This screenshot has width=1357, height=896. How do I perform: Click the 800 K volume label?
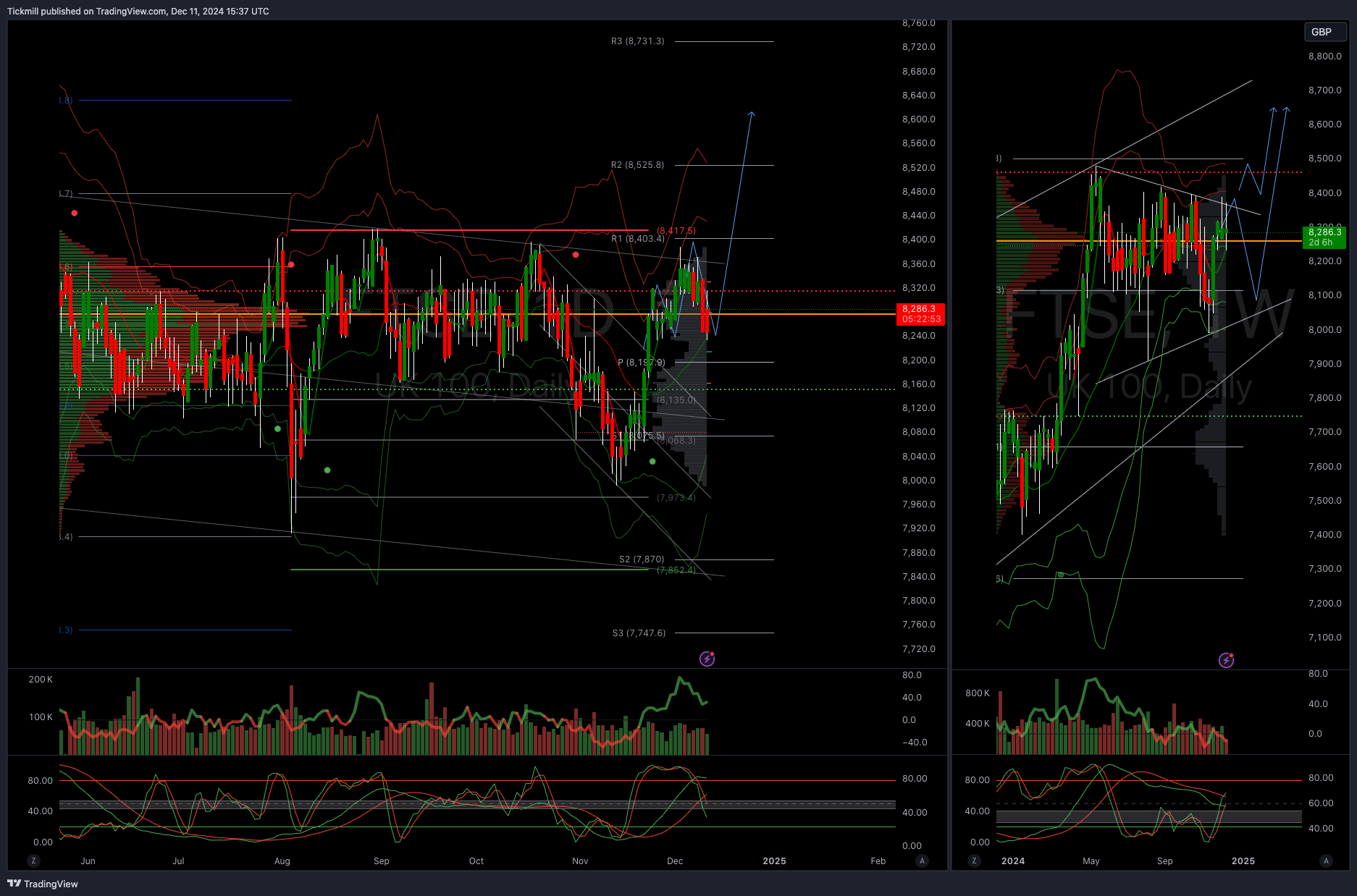(x=978, y=693)
